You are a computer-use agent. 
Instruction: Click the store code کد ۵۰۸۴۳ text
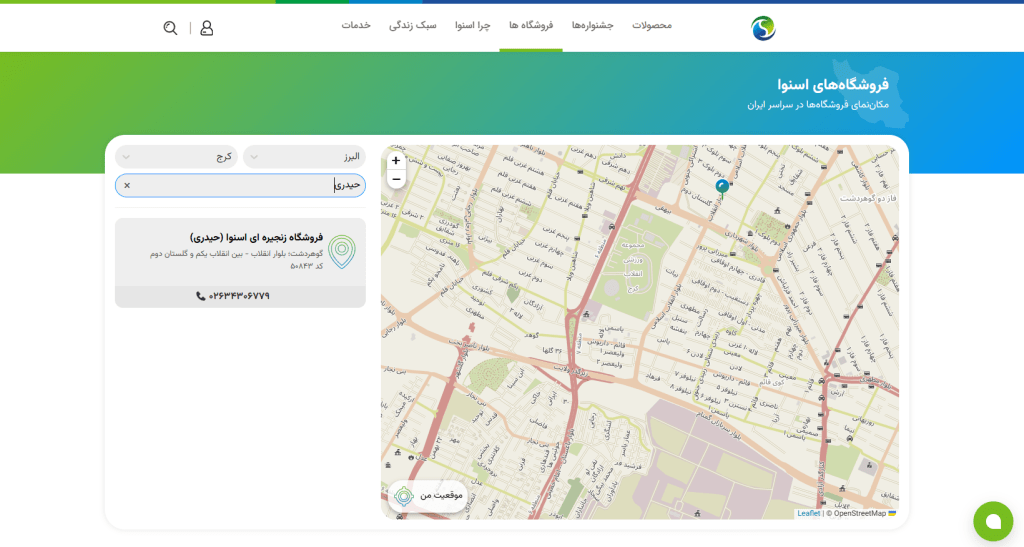tap(306, 266)
